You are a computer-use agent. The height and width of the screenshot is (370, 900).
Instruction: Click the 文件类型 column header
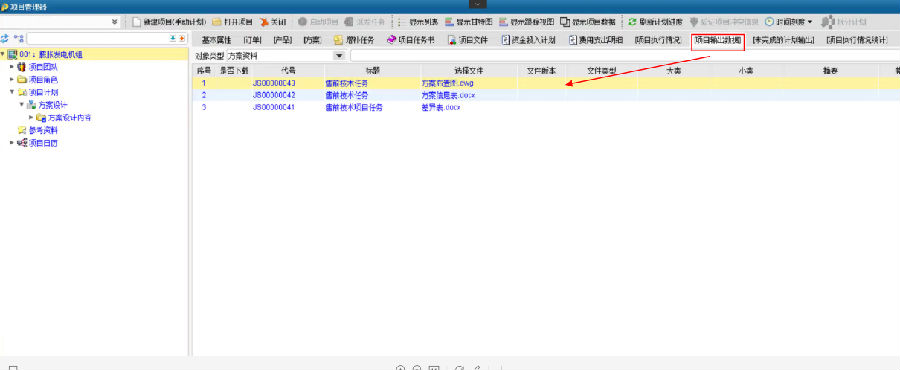tap(601, 71)
